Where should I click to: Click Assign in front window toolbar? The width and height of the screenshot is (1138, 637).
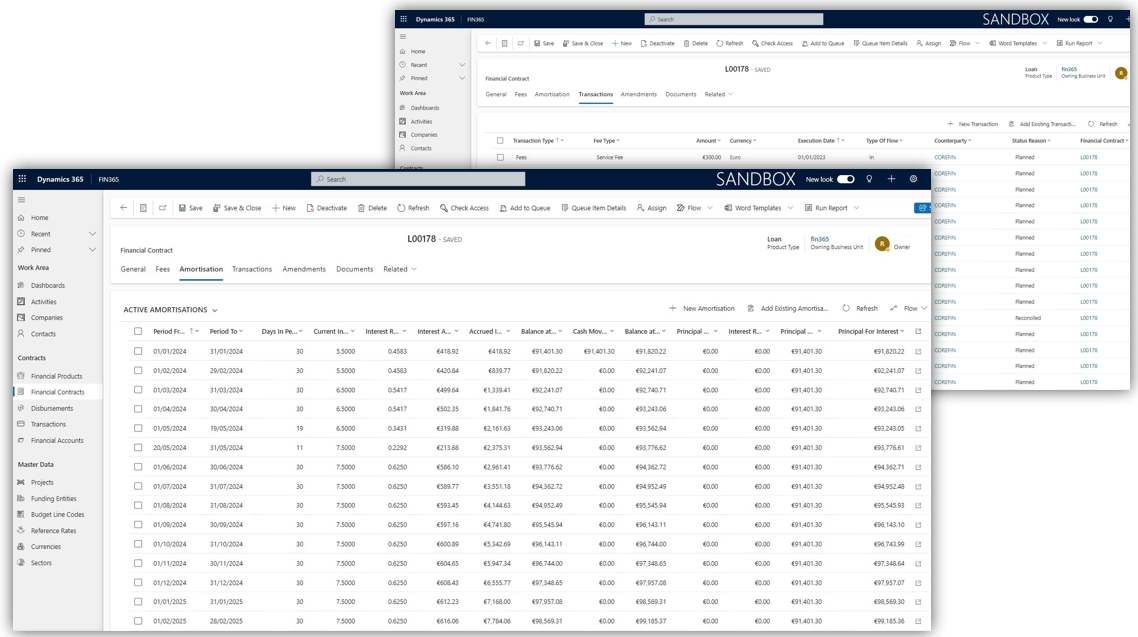(652, 208)
